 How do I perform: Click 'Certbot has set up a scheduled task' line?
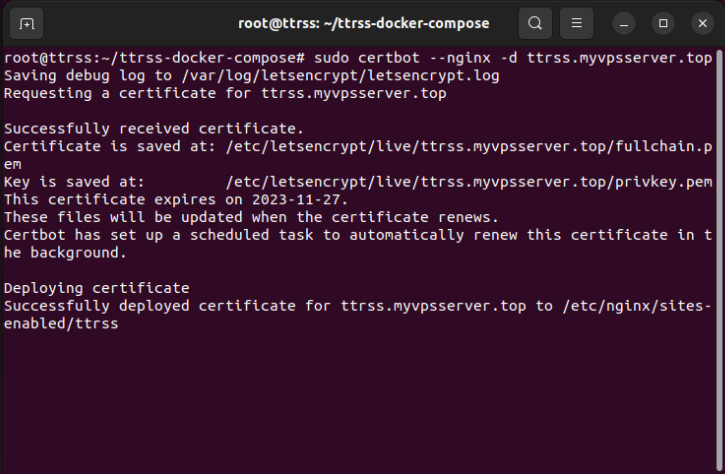pos(358,235)
